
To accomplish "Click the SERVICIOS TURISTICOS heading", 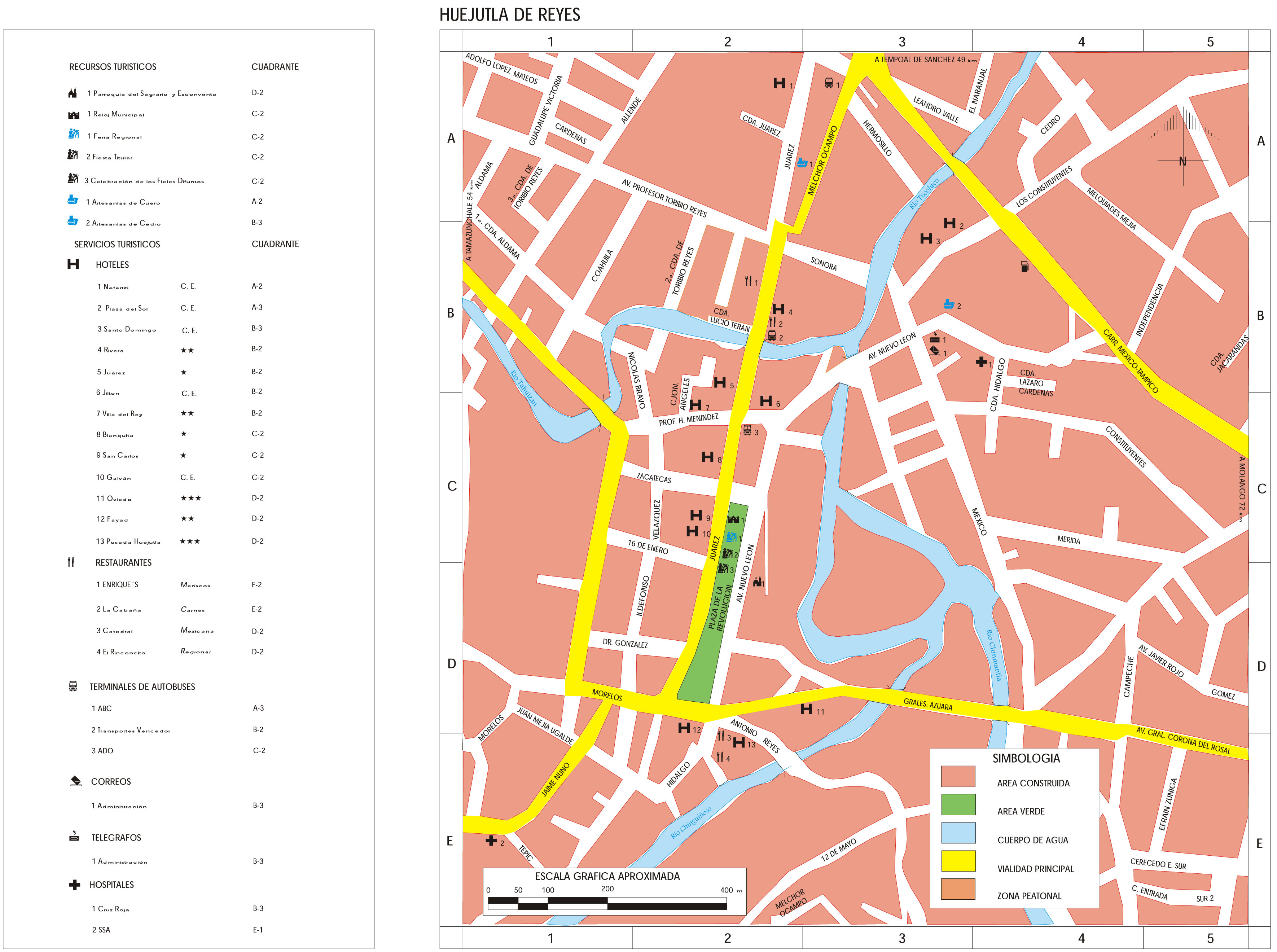I will [x=117, y=244].
